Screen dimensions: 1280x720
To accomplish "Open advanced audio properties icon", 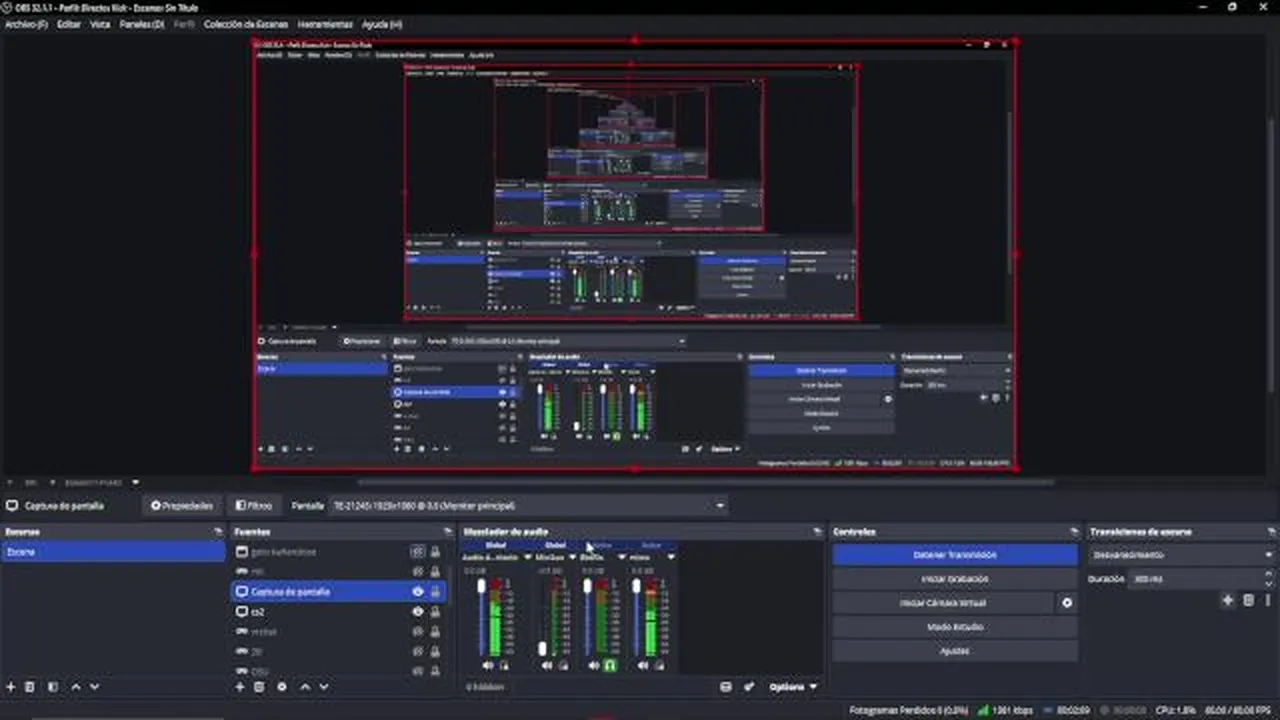I will pos(749,687).
